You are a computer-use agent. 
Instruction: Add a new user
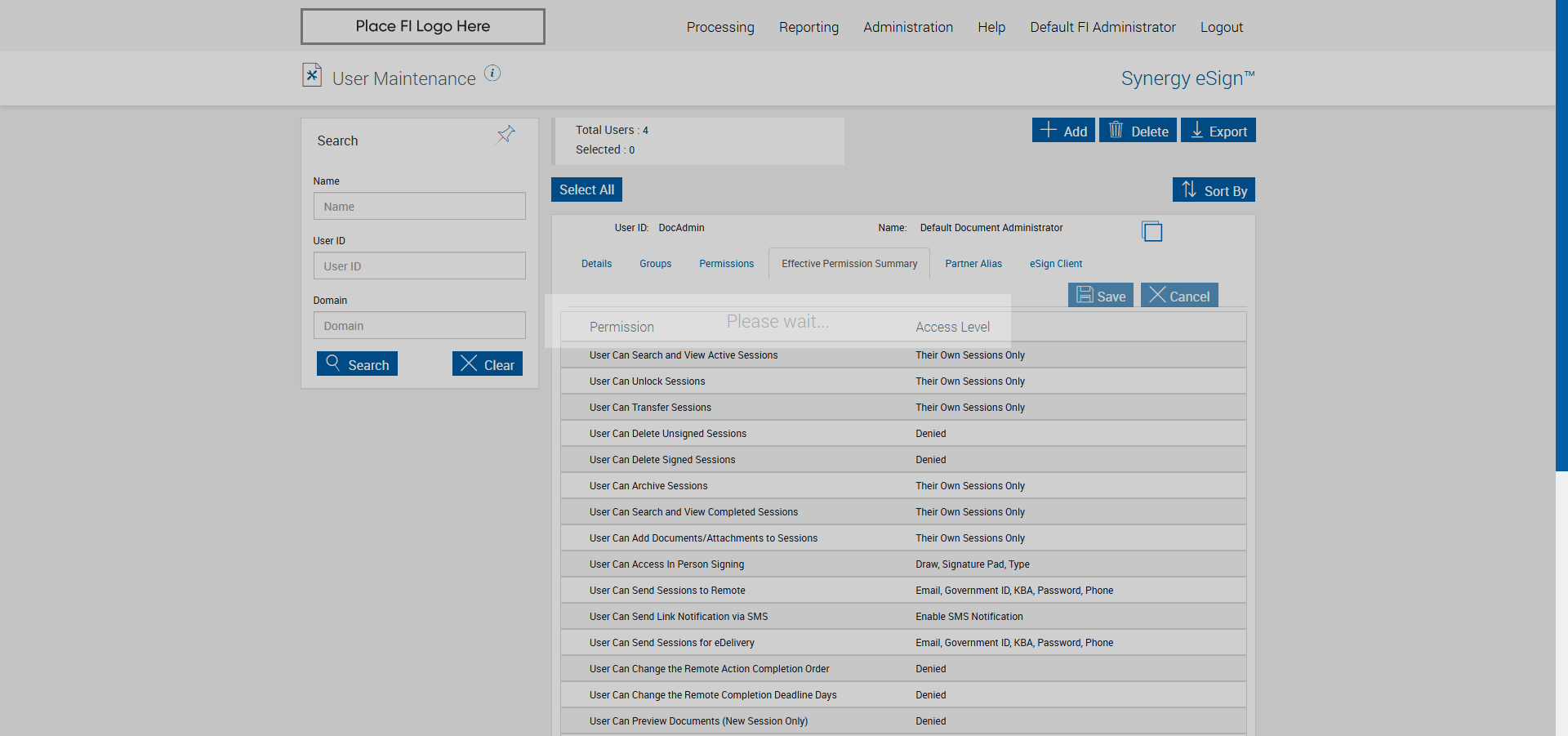1063,131
